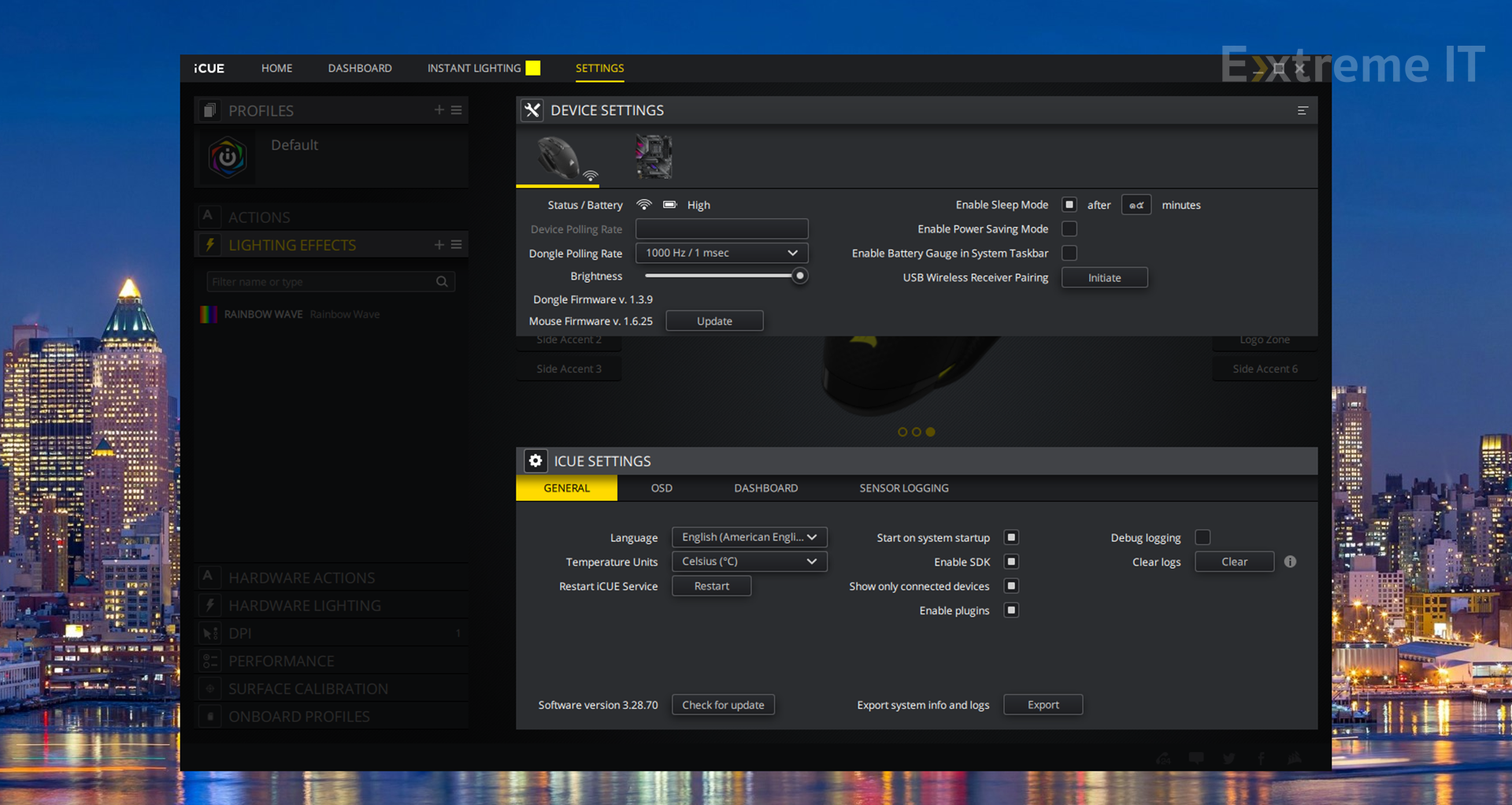
Task: Toggle Start on system startup checkbox
Action: pos(1012,537)
